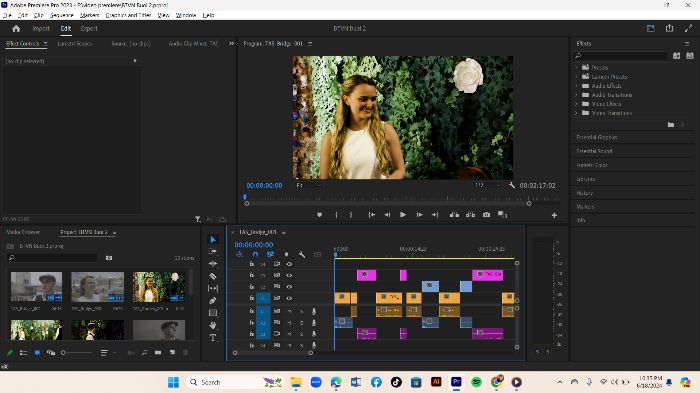
Task: Open Program Monitor wrench settings
Action: click(512, 185)
